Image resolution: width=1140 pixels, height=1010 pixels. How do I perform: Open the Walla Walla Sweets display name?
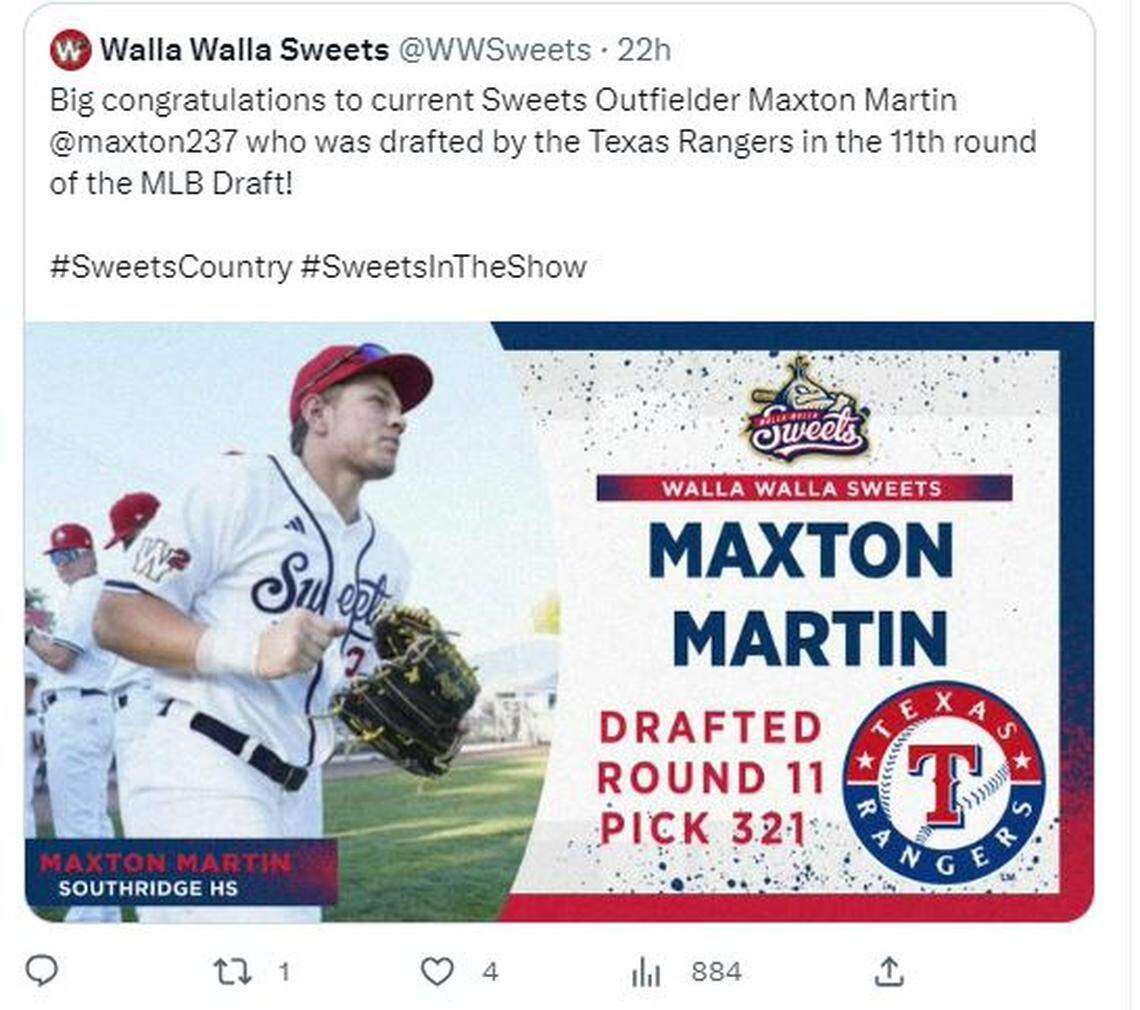click(x=244, y=49)
